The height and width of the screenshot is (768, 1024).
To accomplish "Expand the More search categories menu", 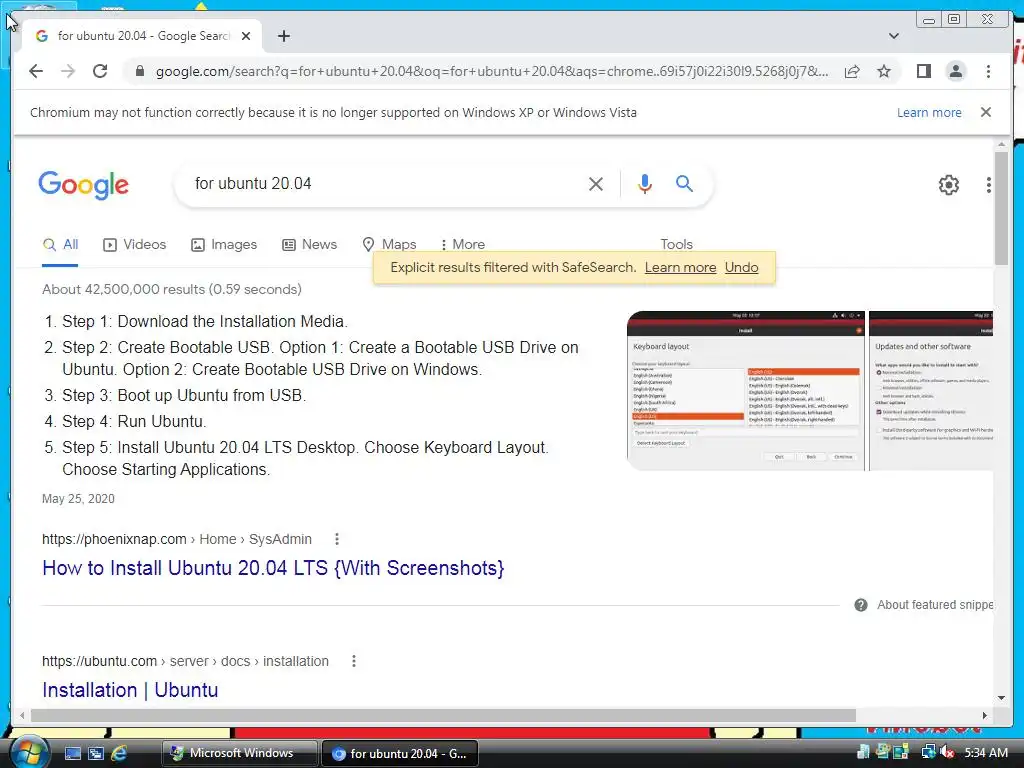I will click(463, 244).
